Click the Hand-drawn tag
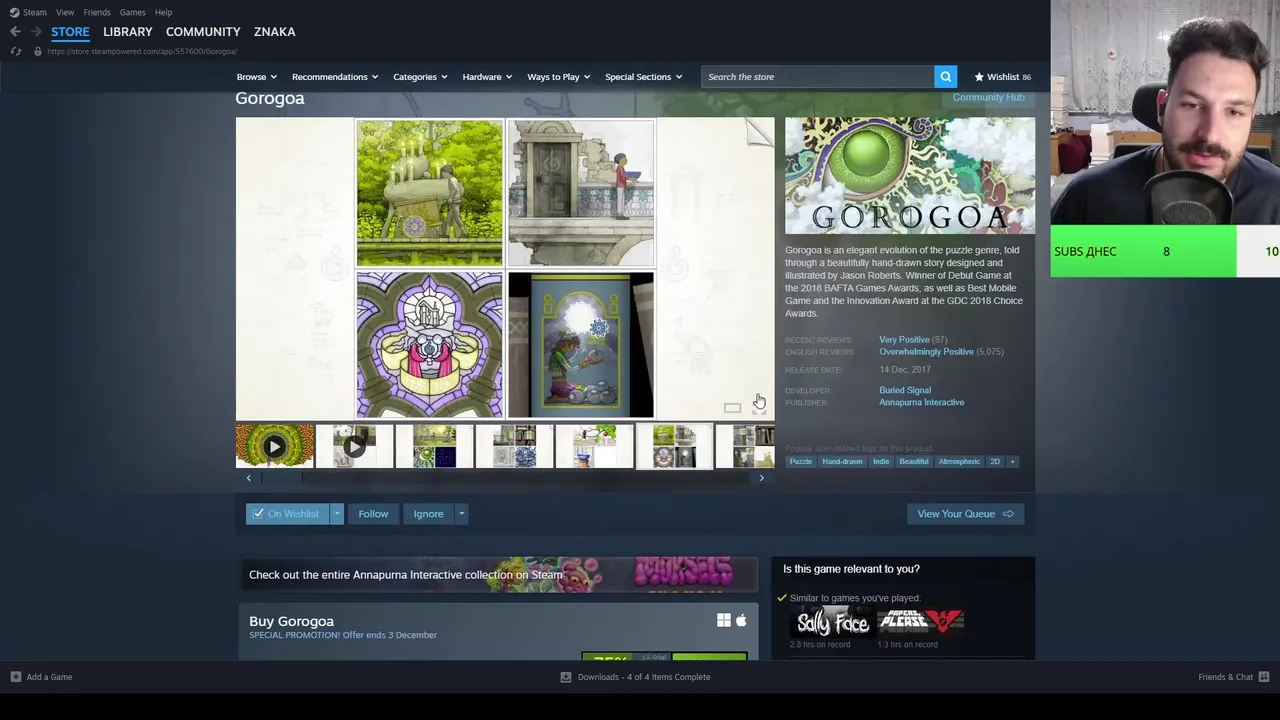 pyautogui.click(x=842, y=462)
